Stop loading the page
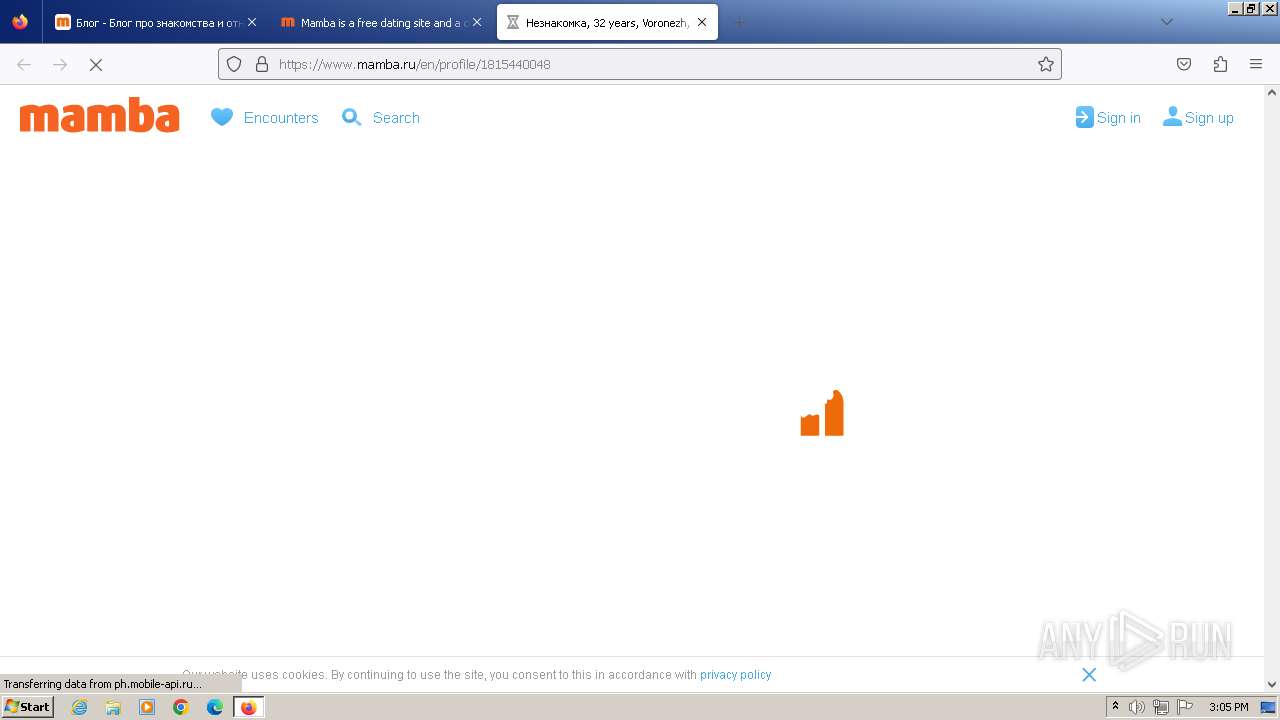1280x720 pixels. (x=96, y=64)
